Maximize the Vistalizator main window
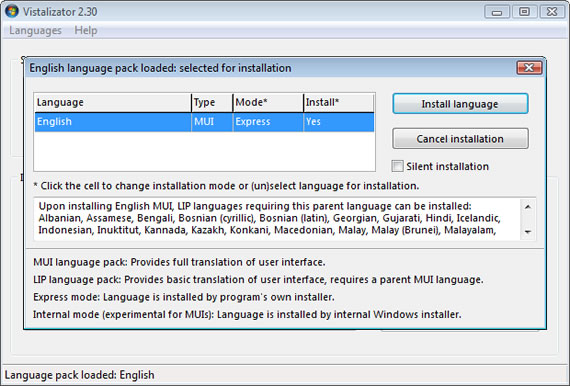This screenshot has width=570, height=386. [524, 12]
